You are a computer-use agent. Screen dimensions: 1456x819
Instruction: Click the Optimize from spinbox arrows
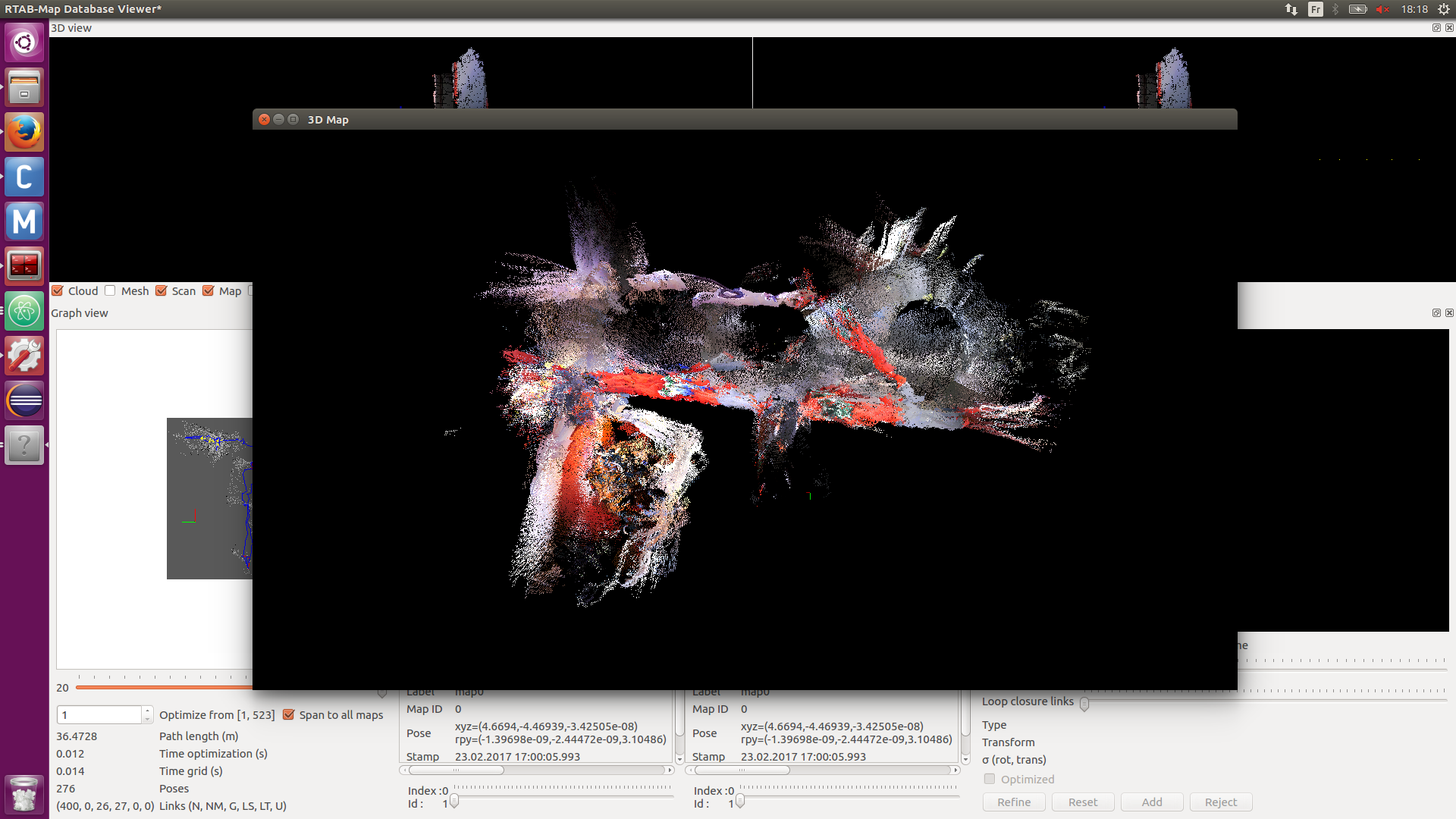pyautogui.click(x=147, y=714)
